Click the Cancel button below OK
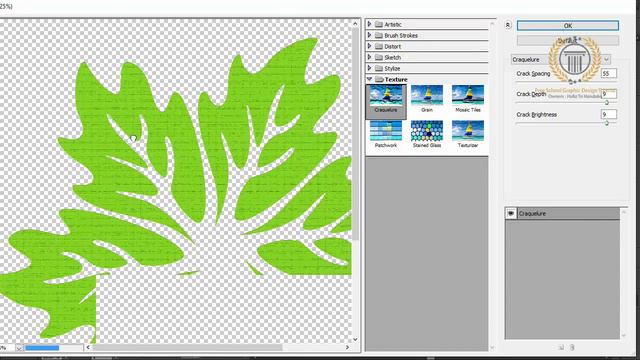This screenshot has width=640, height=360. click(x=568, y=40)
